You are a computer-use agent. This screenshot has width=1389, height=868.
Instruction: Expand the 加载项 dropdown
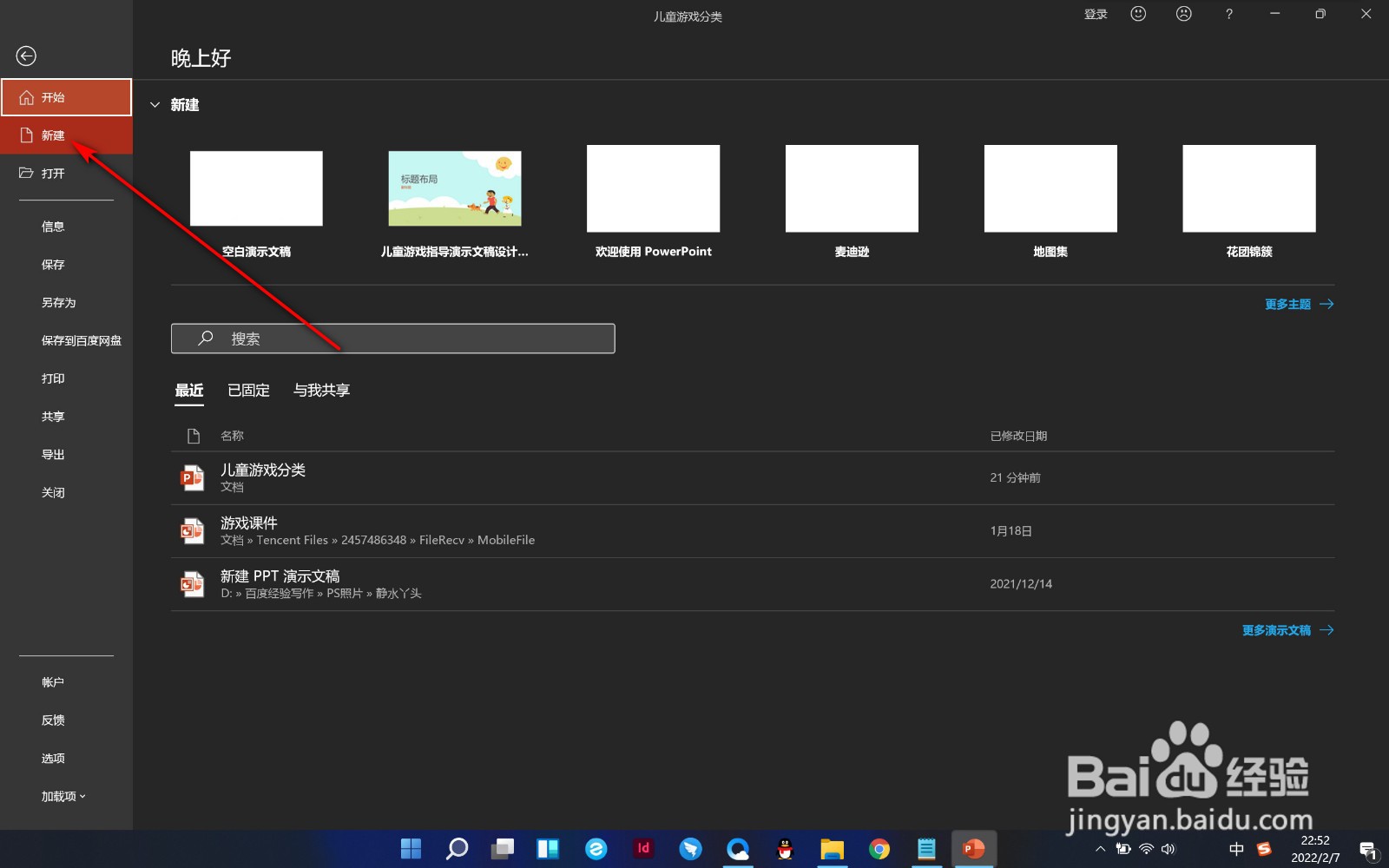[63, 797]
